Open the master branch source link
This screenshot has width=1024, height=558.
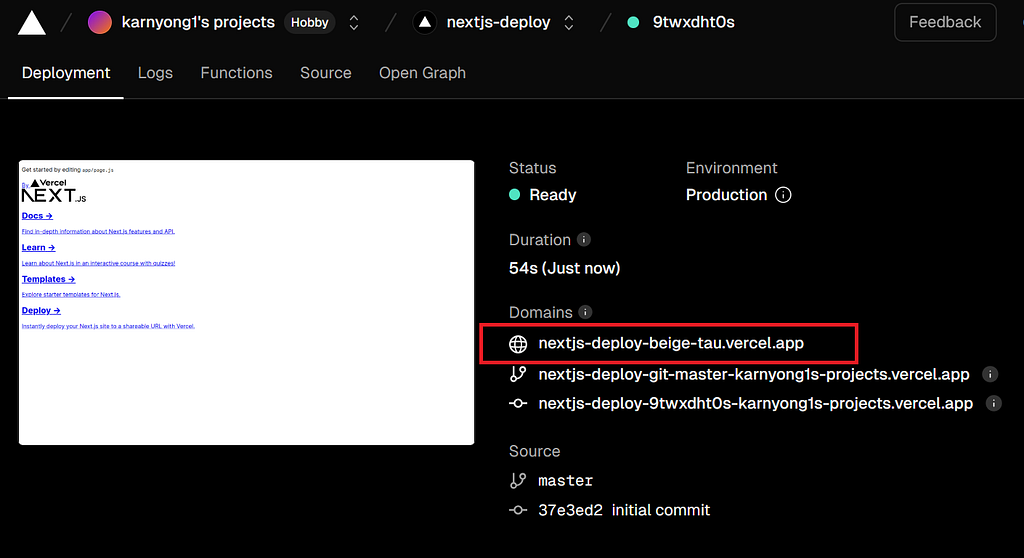pyautogui.click(x=566, y=481)
